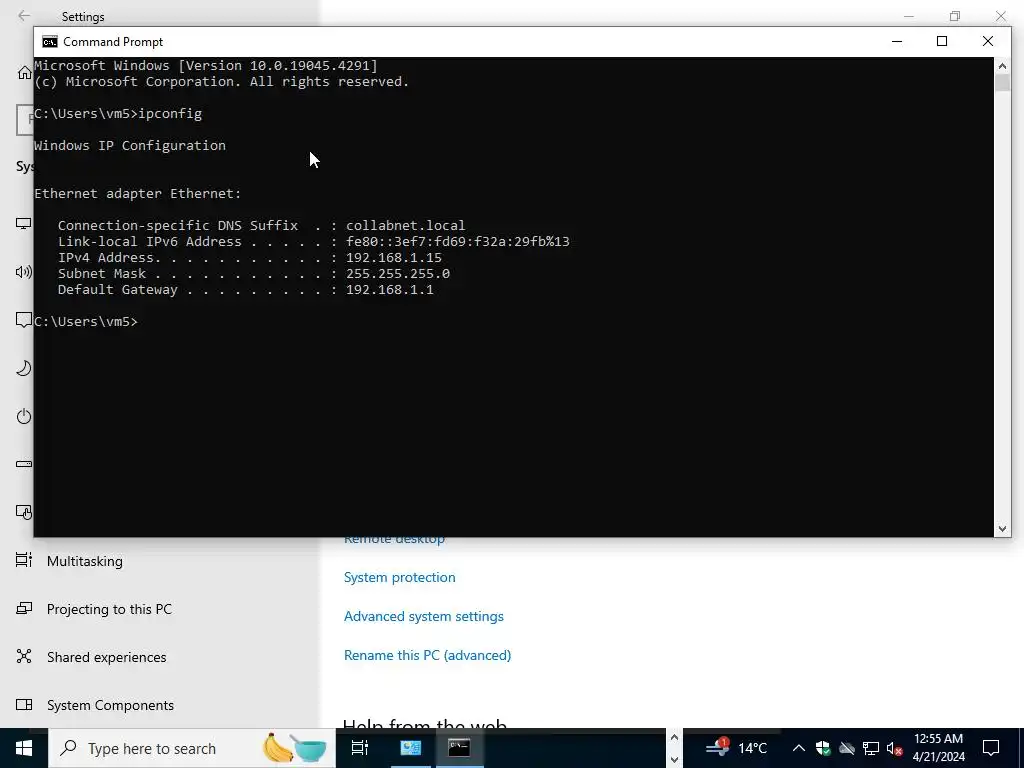Viewport: 1024px width, 768px height.
Task: Open Rename this PC (advanced) link
Action: [x=428, y=655]
